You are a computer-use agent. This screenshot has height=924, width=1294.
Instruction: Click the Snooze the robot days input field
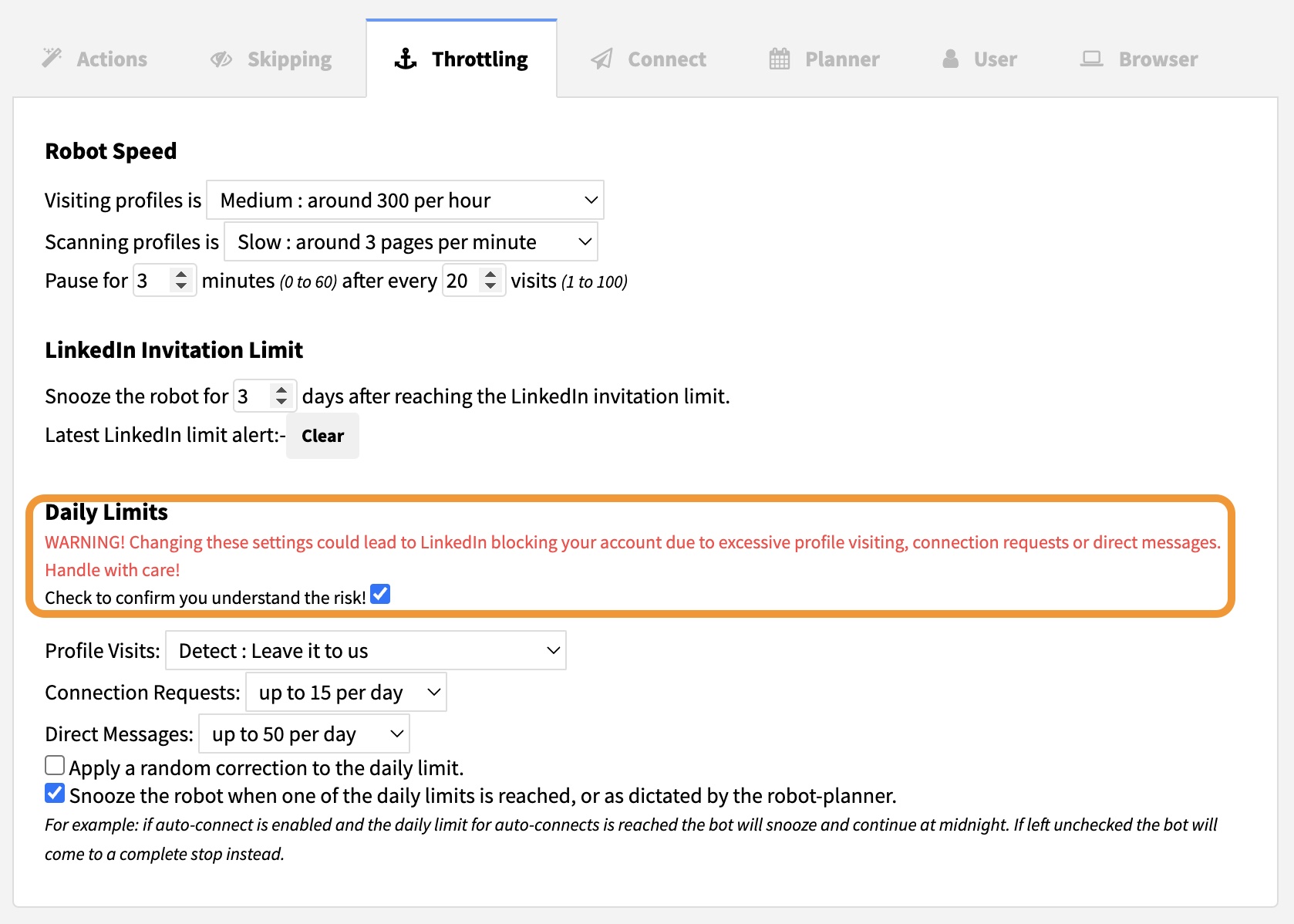tap(265, 396)
